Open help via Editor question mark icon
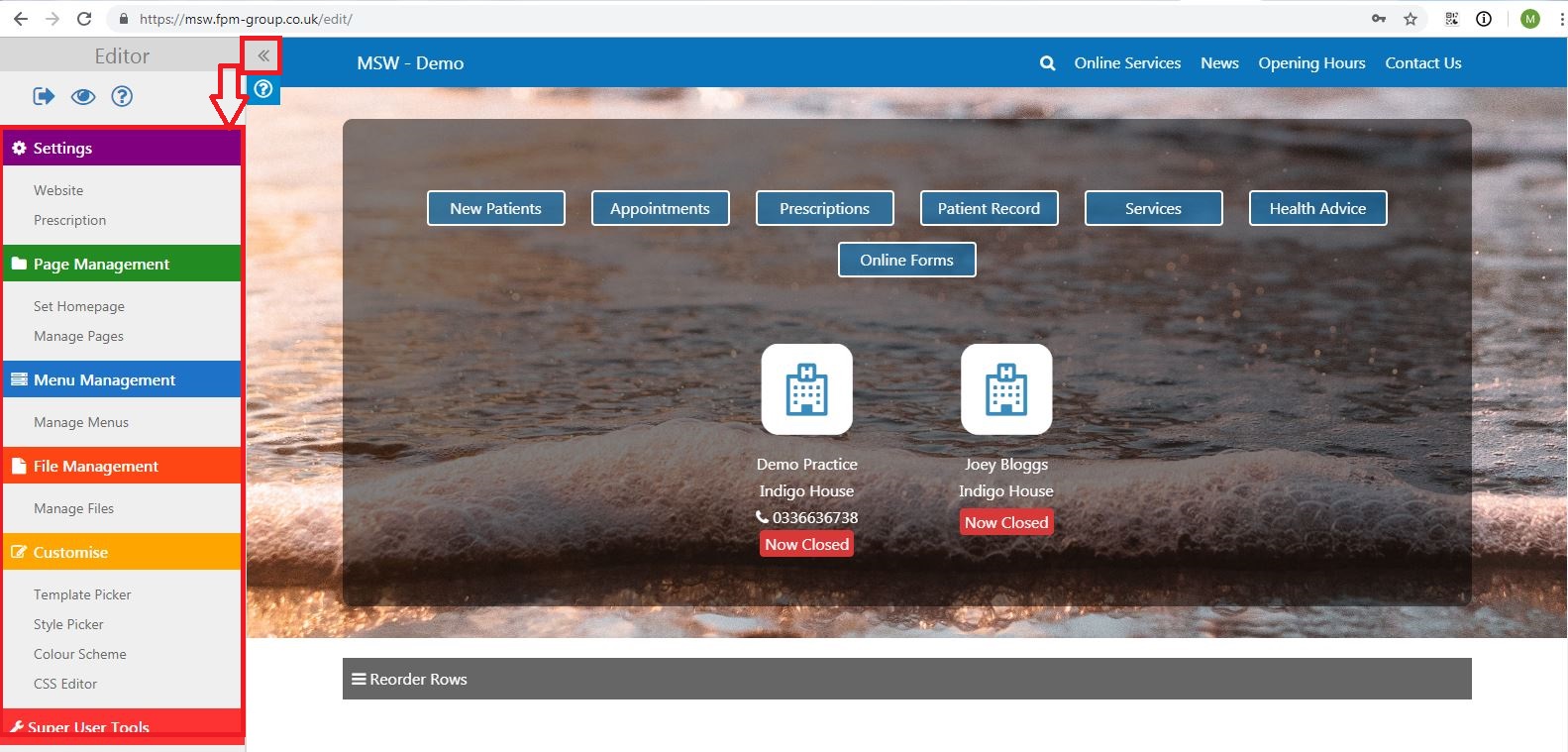 point(122,96)
